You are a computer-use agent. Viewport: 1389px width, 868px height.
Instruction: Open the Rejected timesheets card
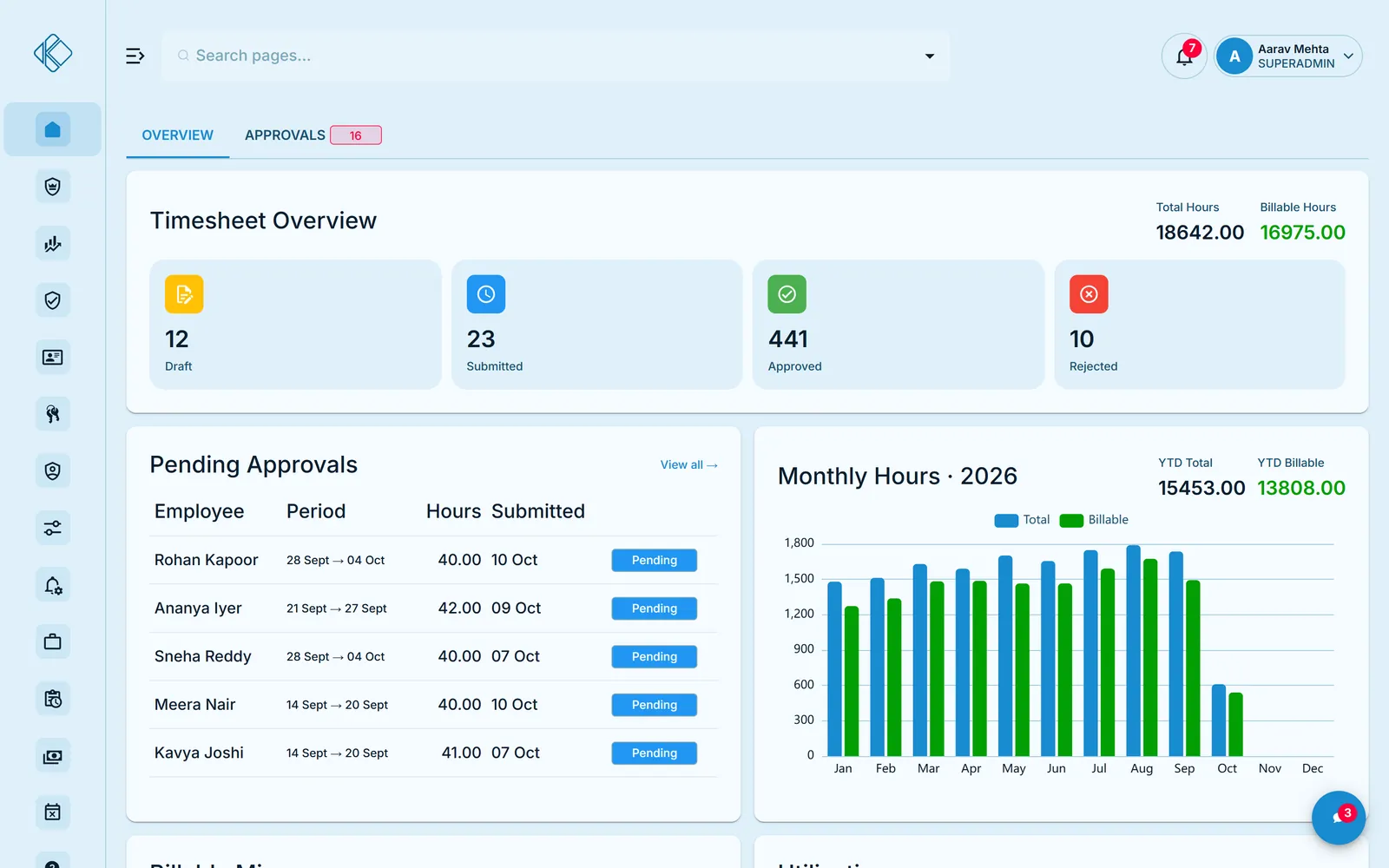click(1200, 325)
